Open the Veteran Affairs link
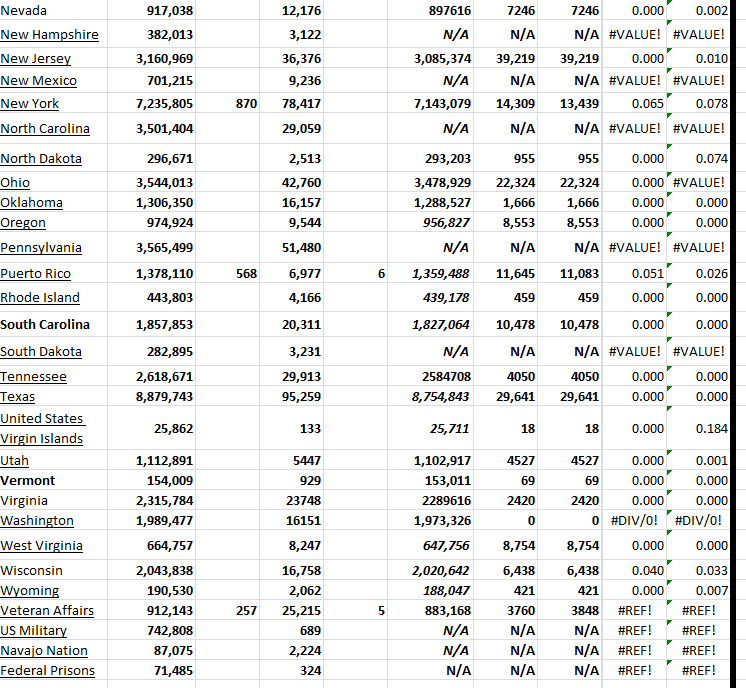Viewport: 746px width, 688px height. (47, 610)
